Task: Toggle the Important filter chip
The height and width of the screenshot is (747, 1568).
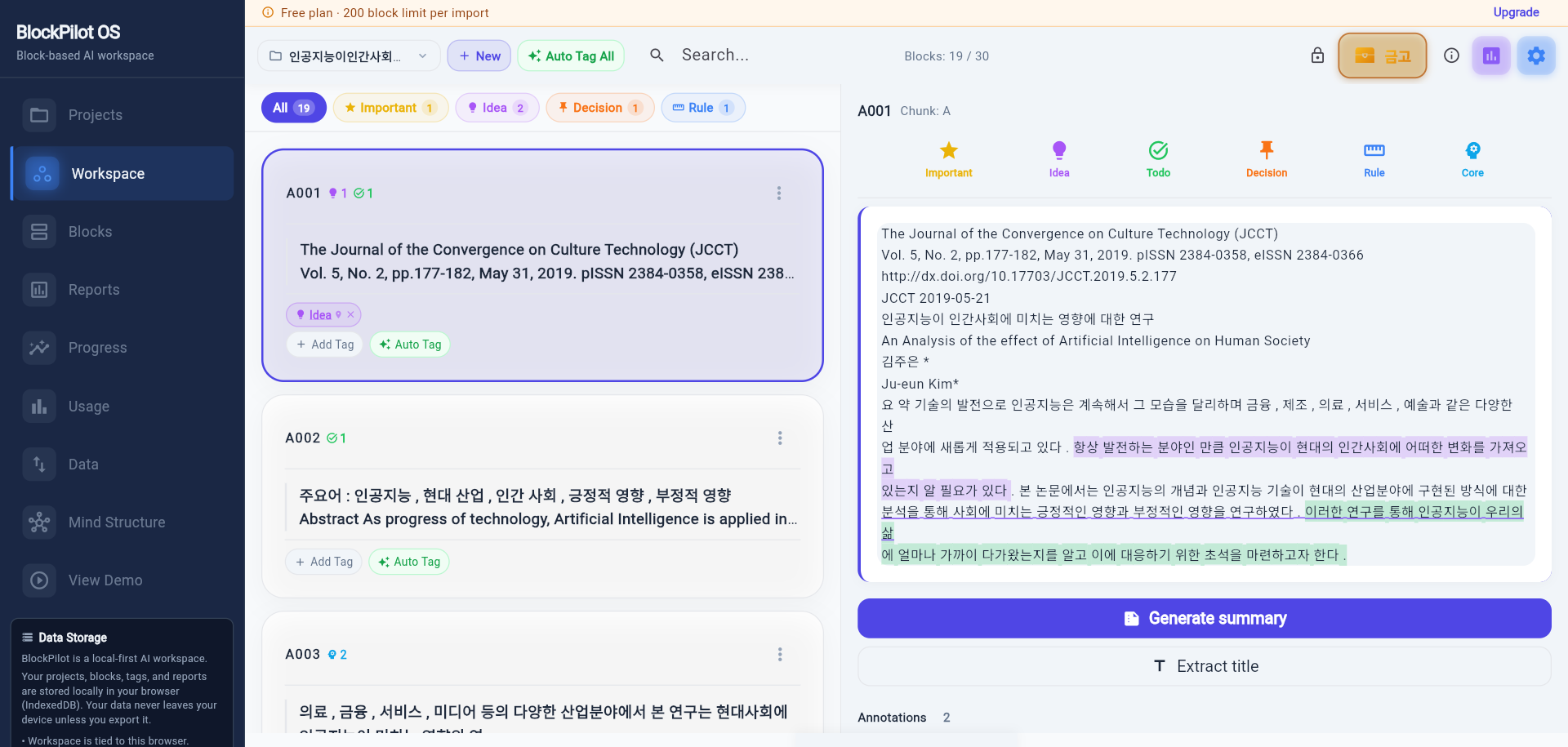Action: pos(390,107)
